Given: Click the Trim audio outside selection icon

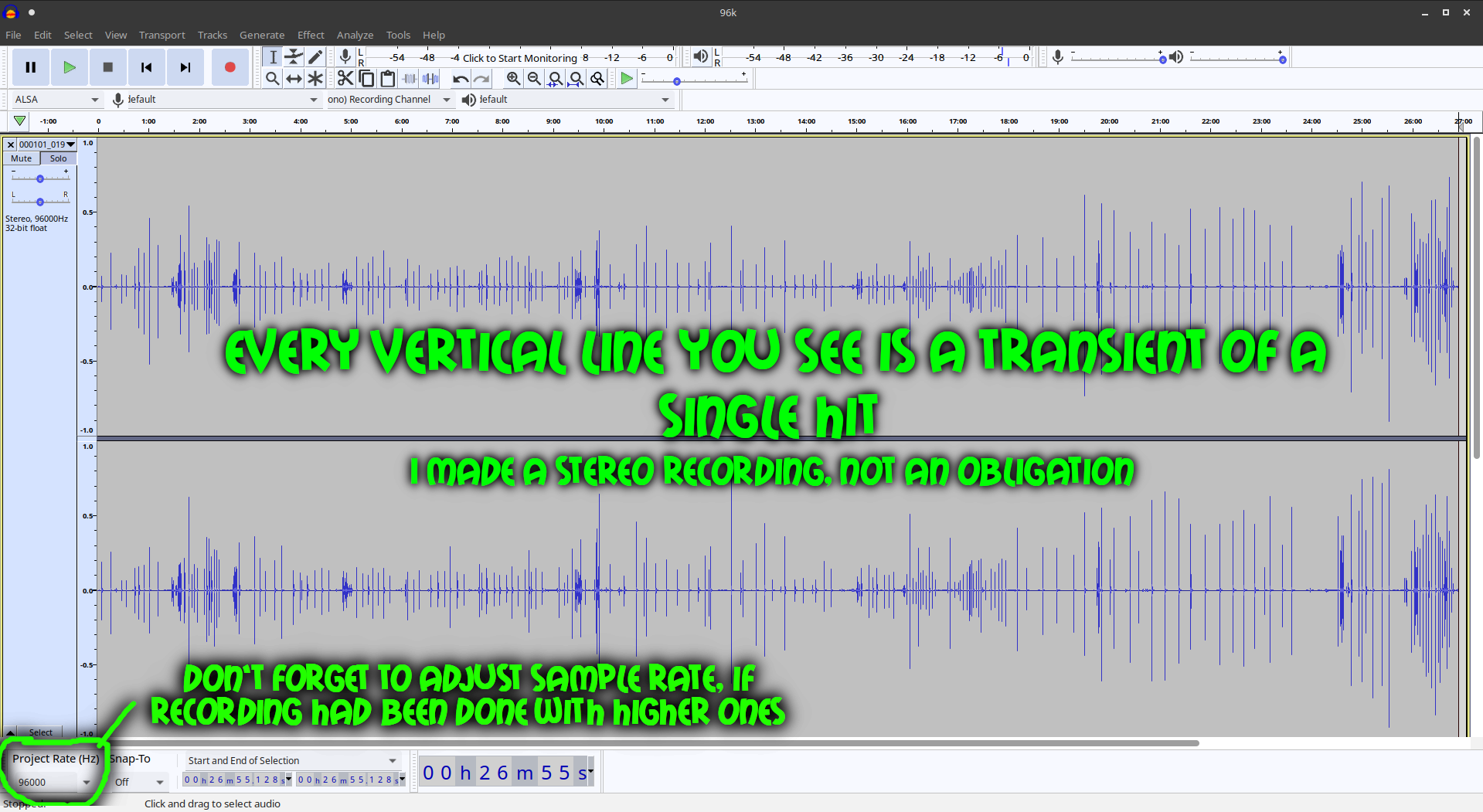Looking at the screenshot, I should click(410, 78).
